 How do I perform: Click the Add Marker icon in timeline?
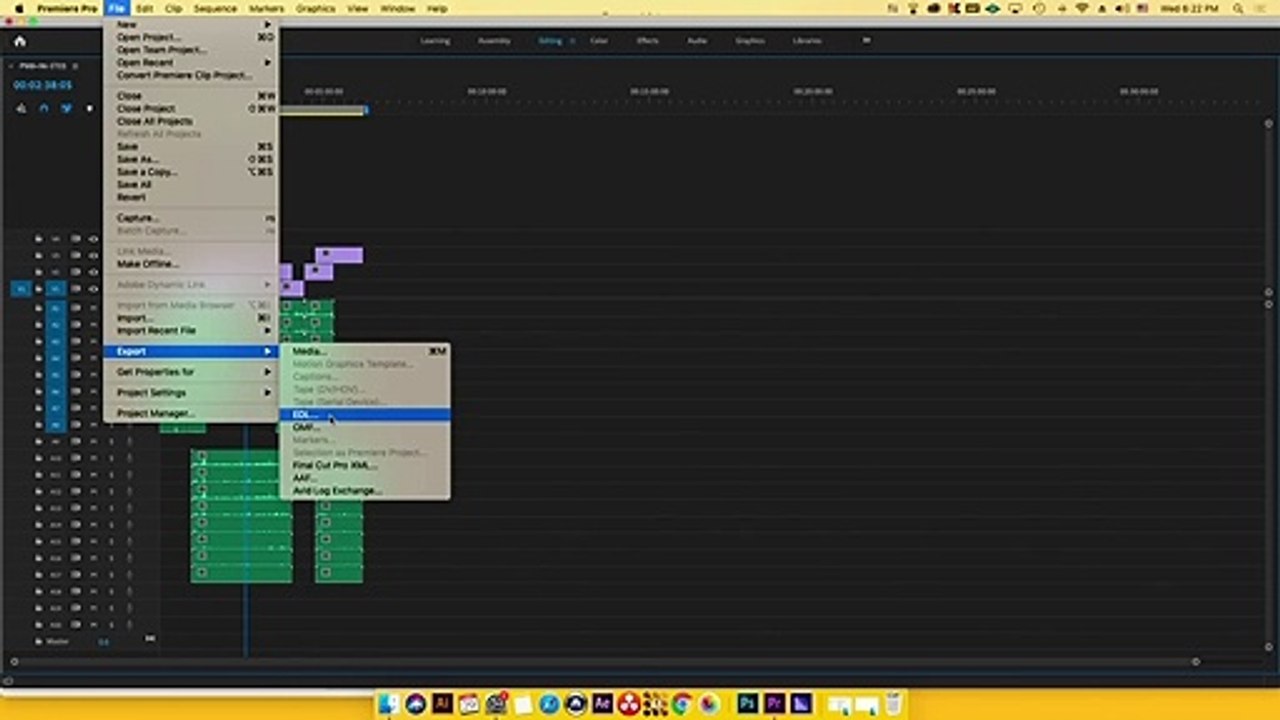pos(89,108)
